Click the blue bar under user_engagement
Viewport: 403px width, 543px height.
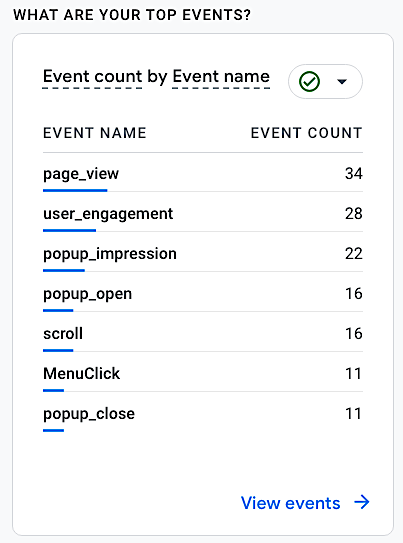coord(69,230)
